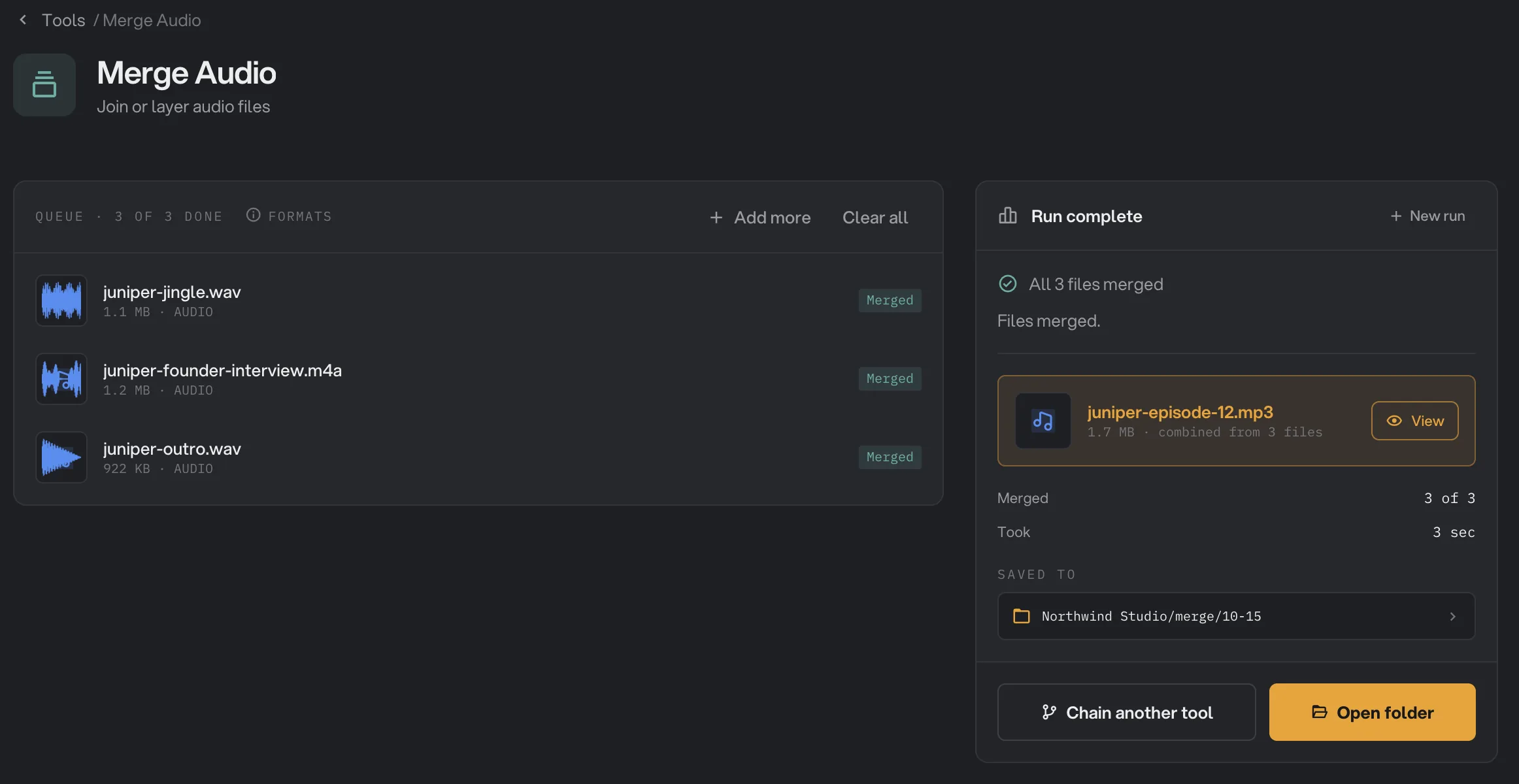Select the juniper-outro.wav waveform thumbnail
Image resolution: width=1519 pixels, height=784 pixels.
(61, 457)
